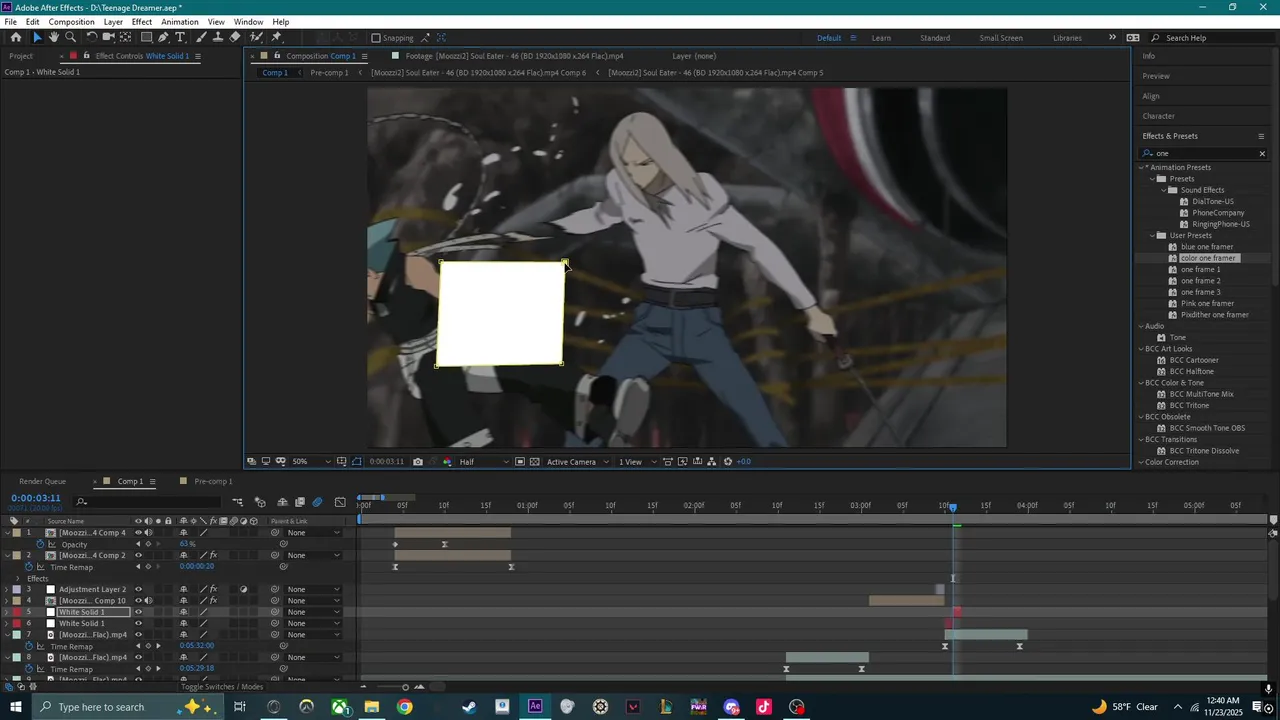Mute audio of layer 1 Comp 4
Image resolution: width=1280 pixels, height=720 pixels.
tap(149, 533)
